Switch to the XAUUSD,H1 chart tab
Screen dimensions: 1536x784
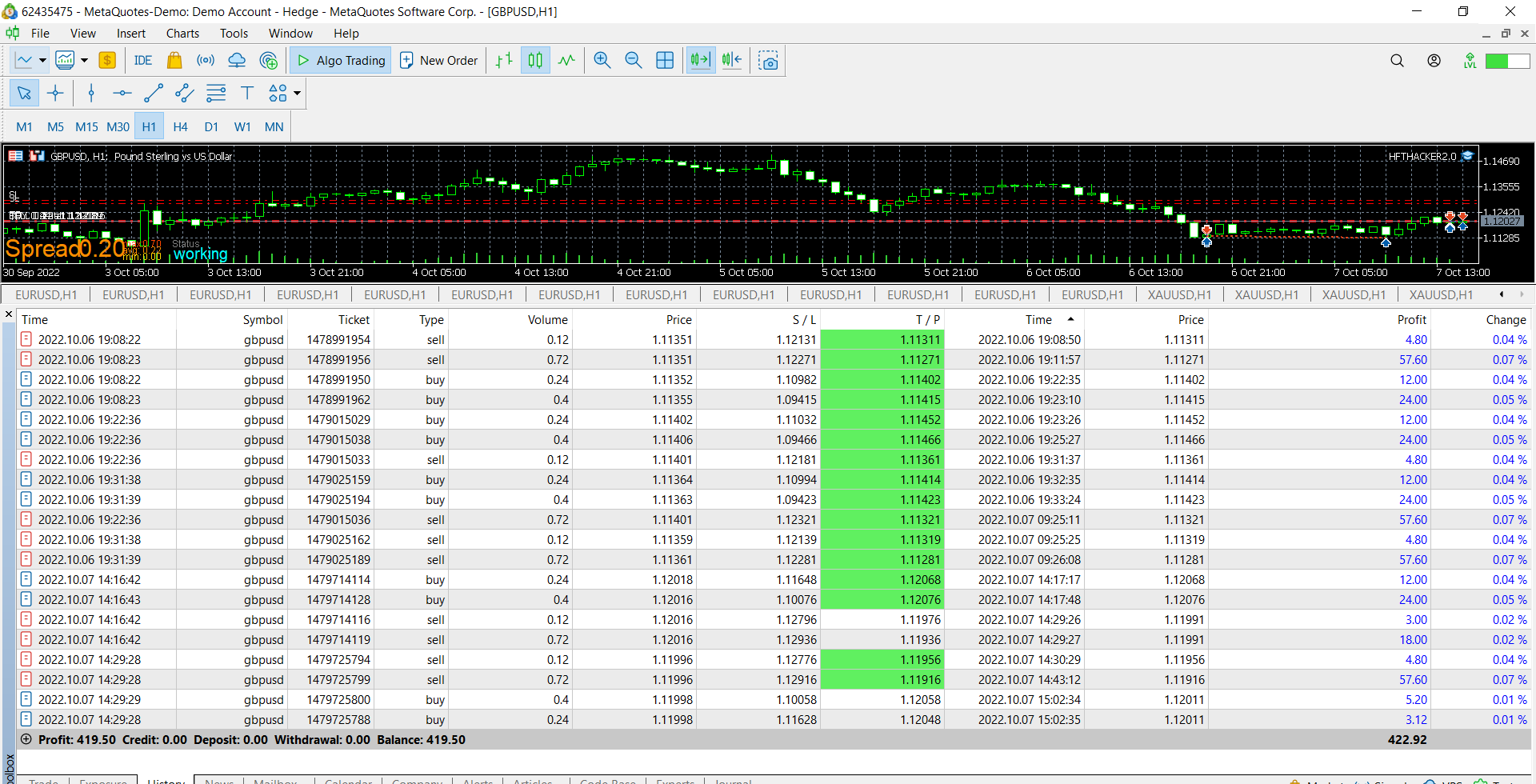pyautogui.click(x=1179, y=295)
